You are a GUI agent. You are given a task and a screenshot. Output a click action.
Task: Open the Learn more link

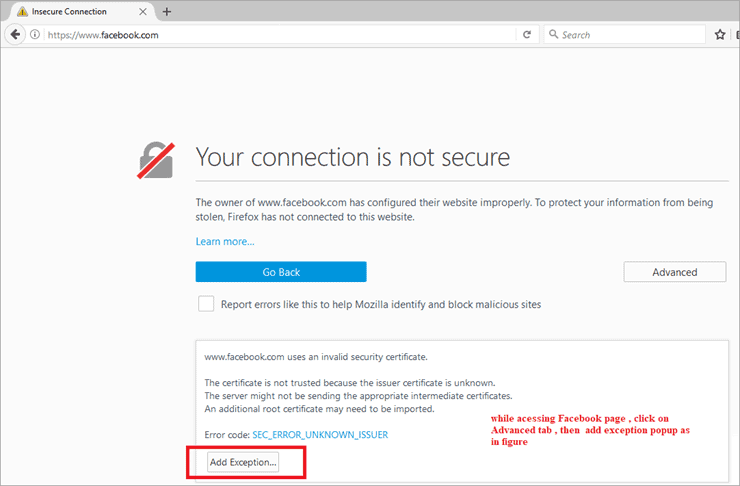click(x=225, y=241)
